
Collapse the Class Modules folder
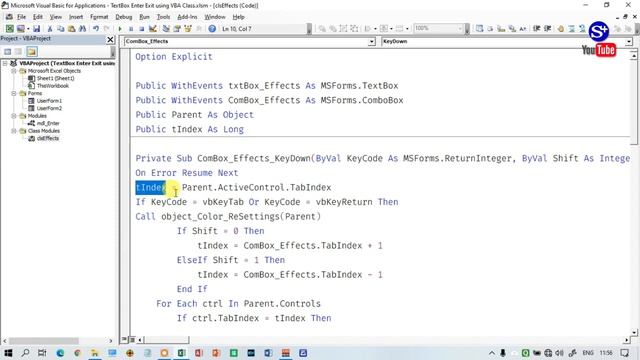click(x=14, y=131)
